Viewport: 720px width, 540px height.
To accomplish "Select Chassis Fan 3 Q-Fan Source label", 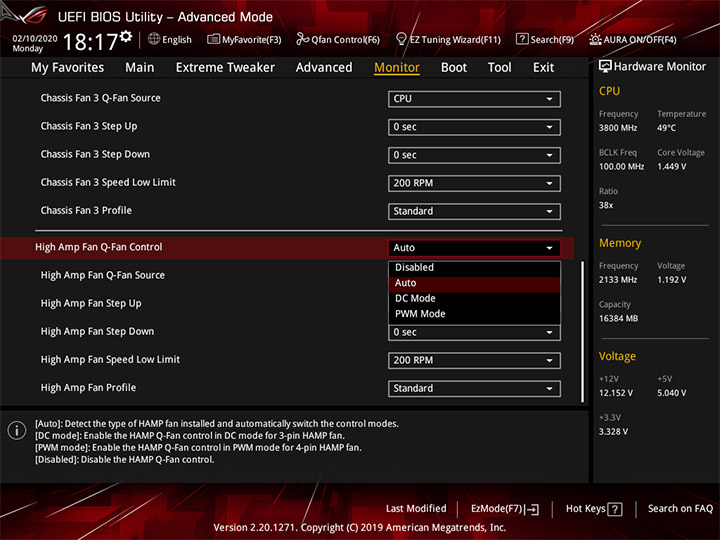I will point(101,98).
